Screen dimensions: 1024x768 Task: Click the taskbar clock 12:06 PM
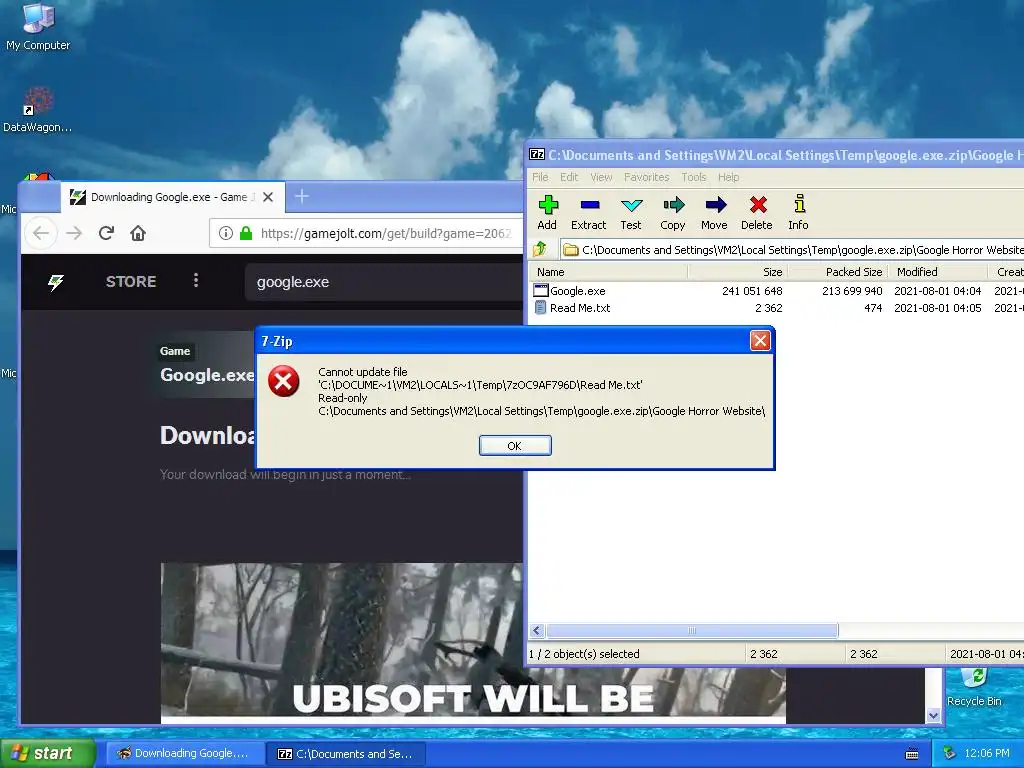point(987,753)
